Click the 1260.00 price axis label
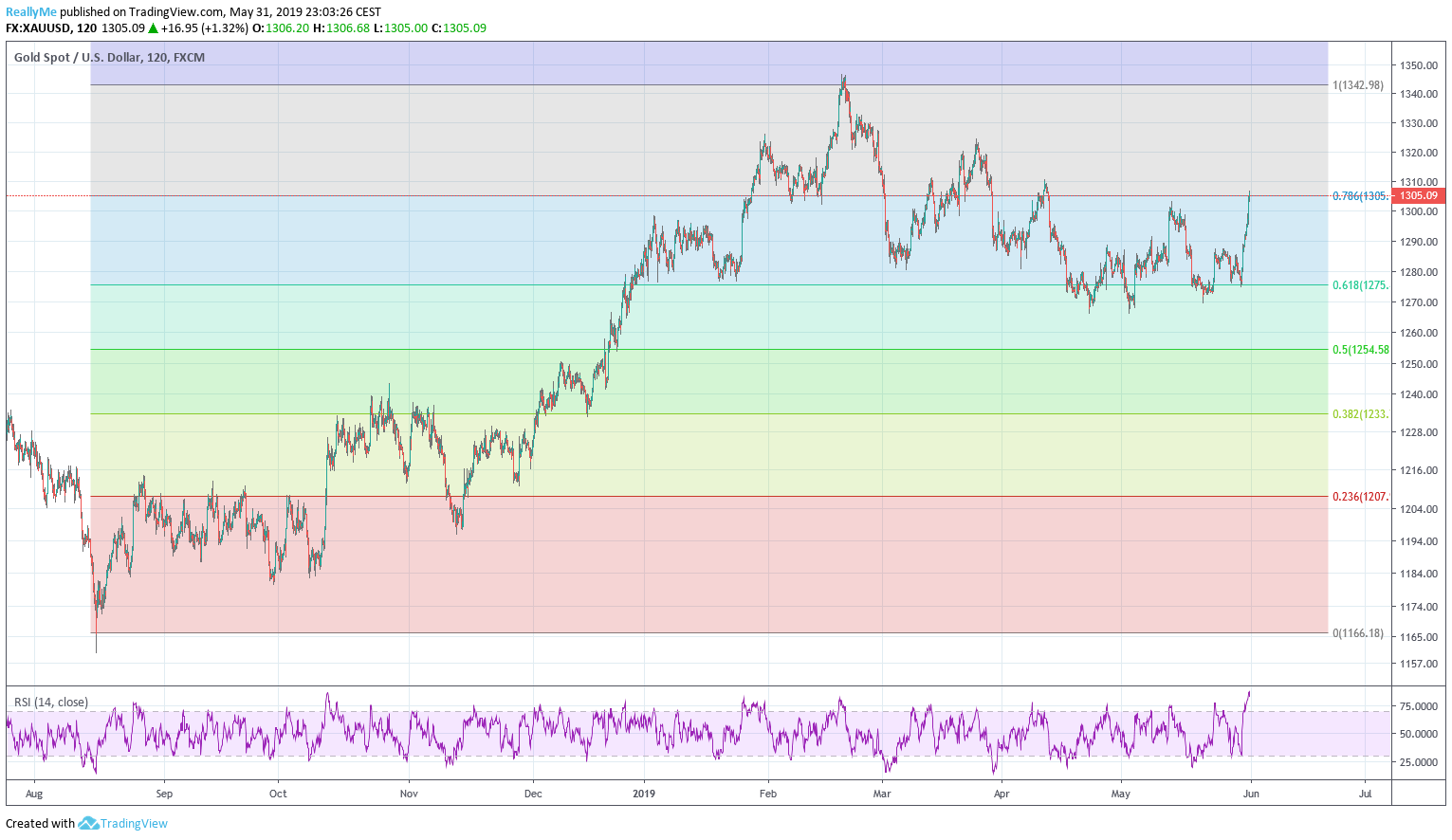Screen dimensions: 1452x840 (x=1418, y=333)
